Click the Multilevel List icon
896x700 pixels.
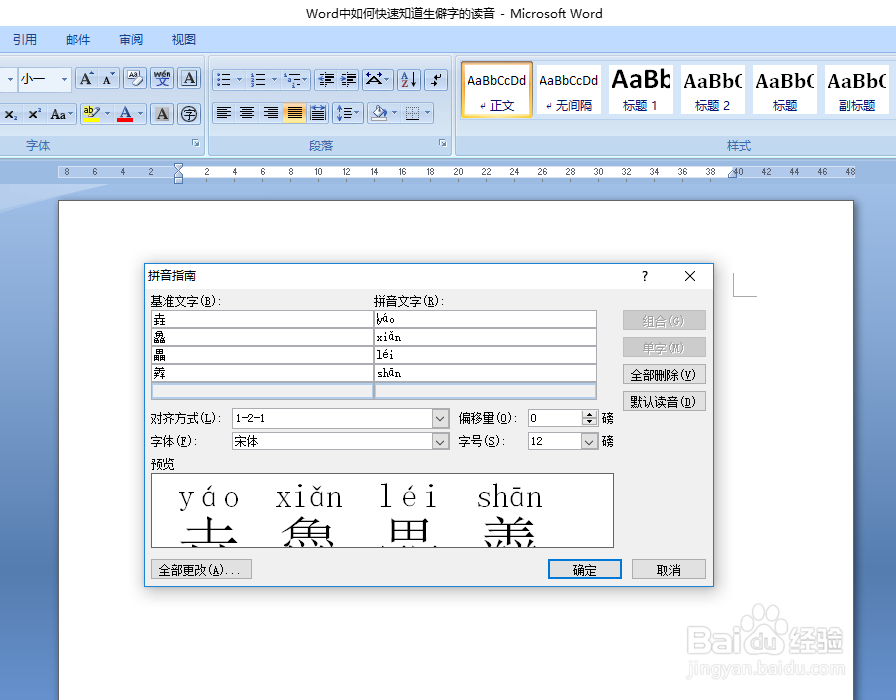[x=293, y=80]
